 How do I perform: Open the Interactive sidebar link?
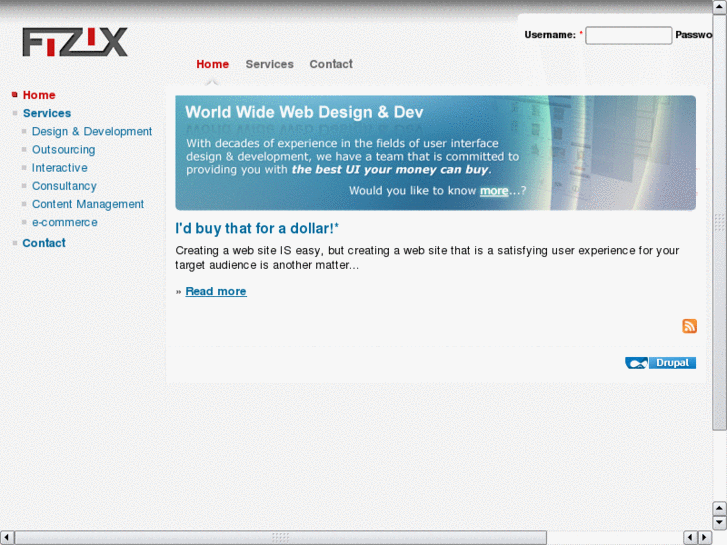59,168
